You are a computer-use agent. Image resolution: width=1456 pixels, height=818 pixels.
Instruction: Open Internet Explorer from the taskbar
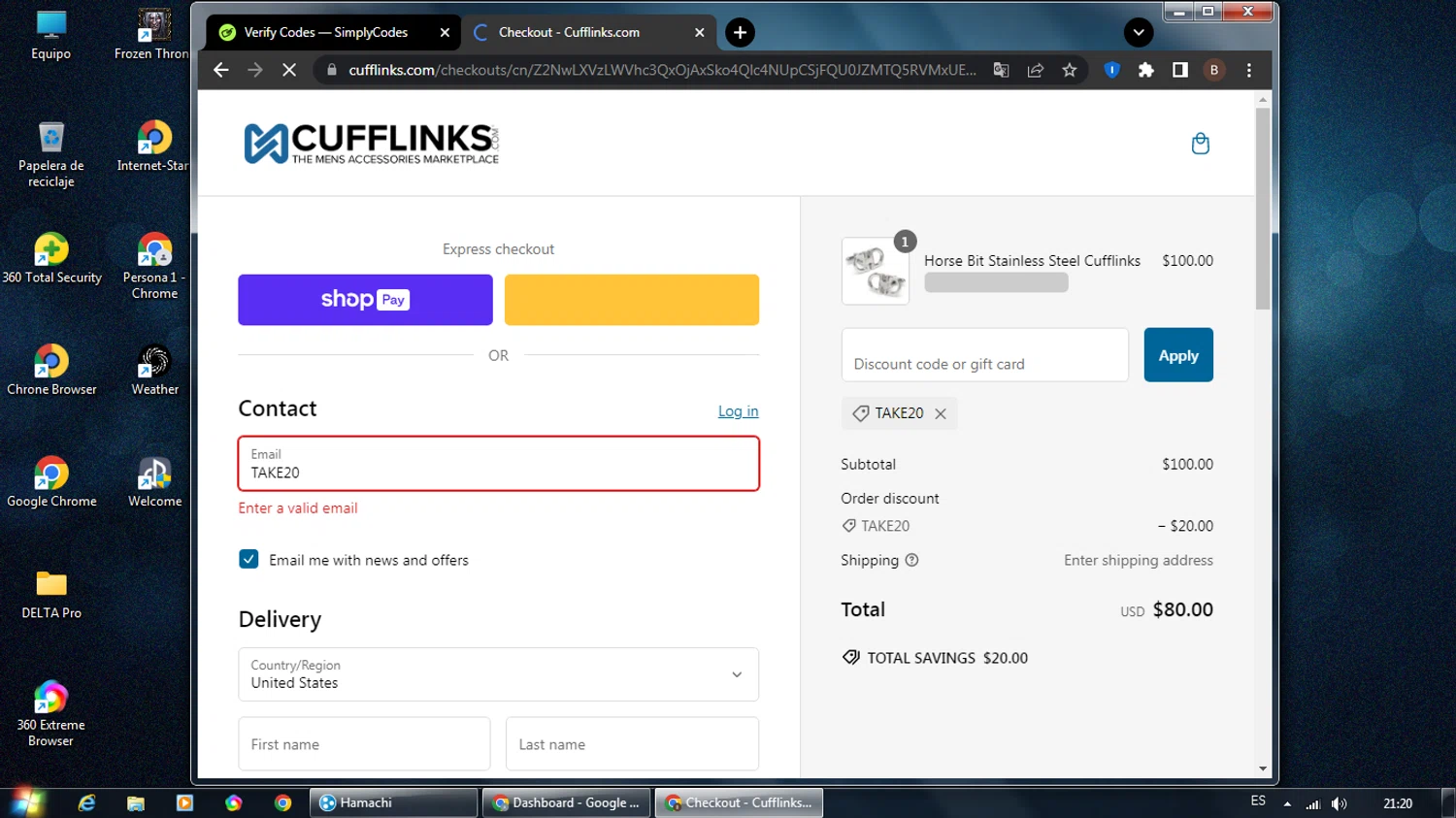click(86, 802)
